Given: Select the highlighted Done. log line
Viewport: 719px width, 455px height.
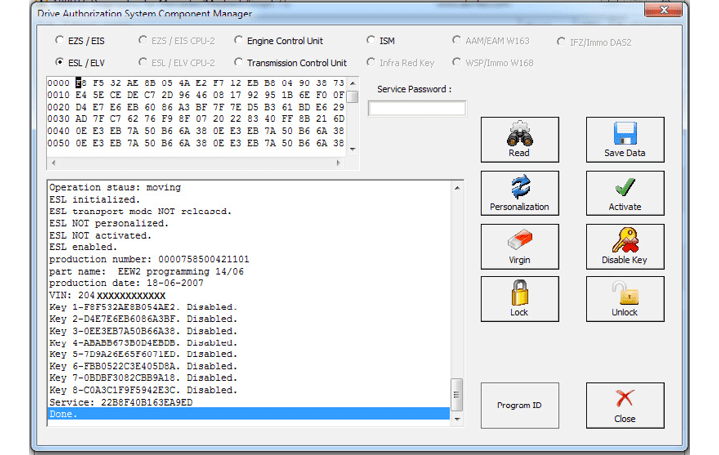Looking at the screenshot, I should point(248,414).
